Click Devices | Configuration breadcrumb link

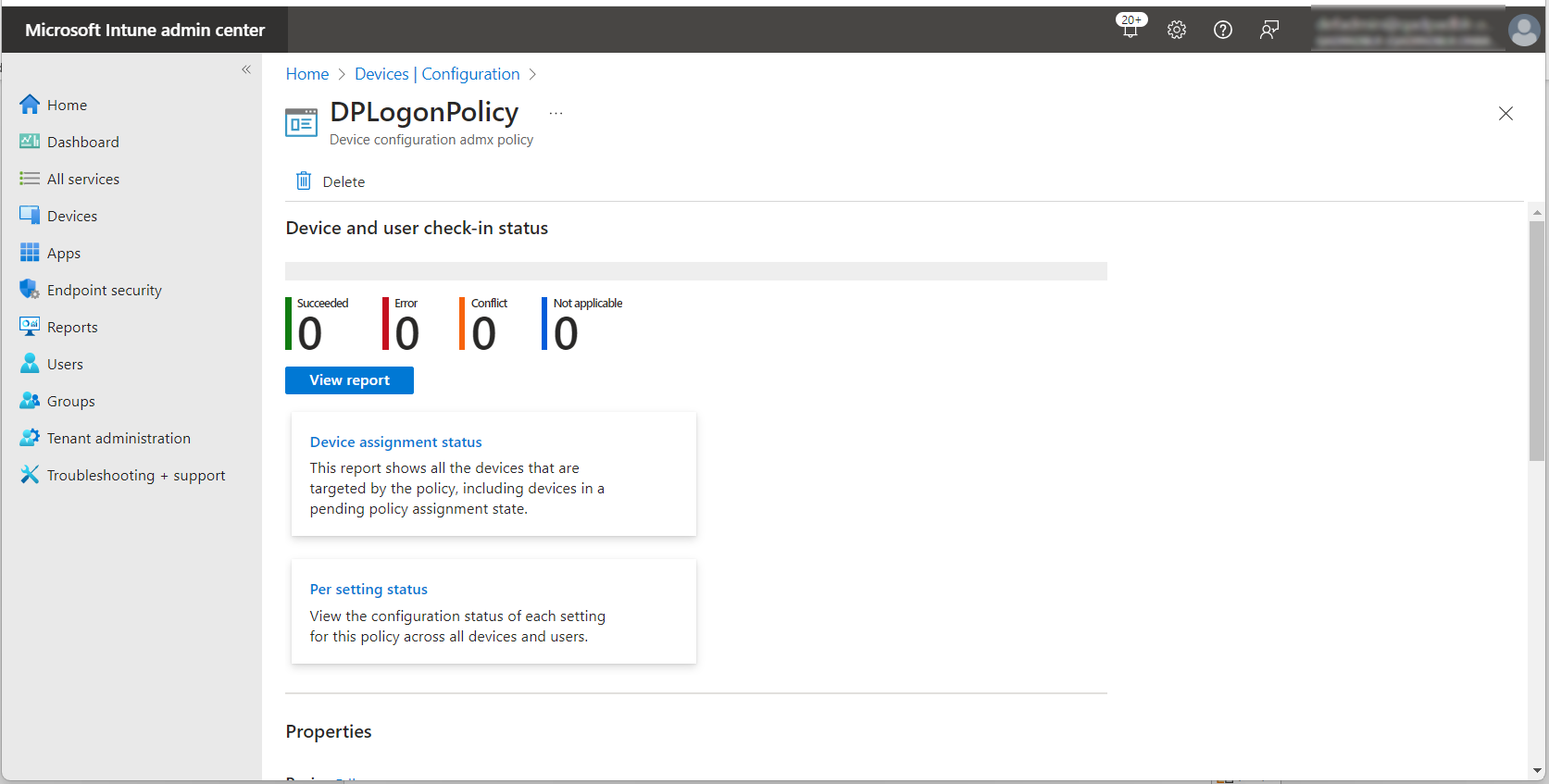[437, 74]
